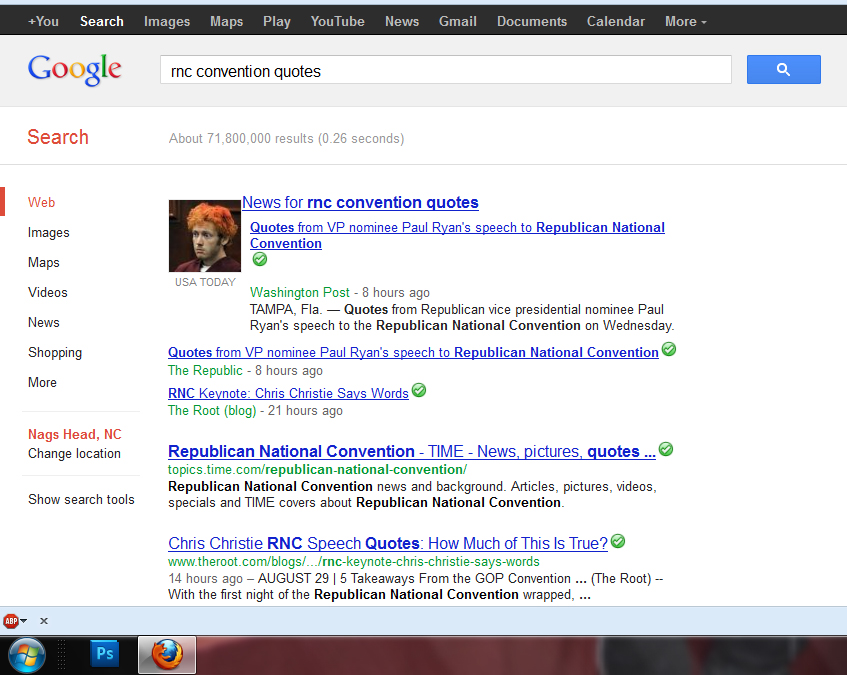Image resolution: width=847 pixels, height=675 pixels.
Task: Click green checkmark next to RNC Keynote link
Action: (x=419, y=390)
